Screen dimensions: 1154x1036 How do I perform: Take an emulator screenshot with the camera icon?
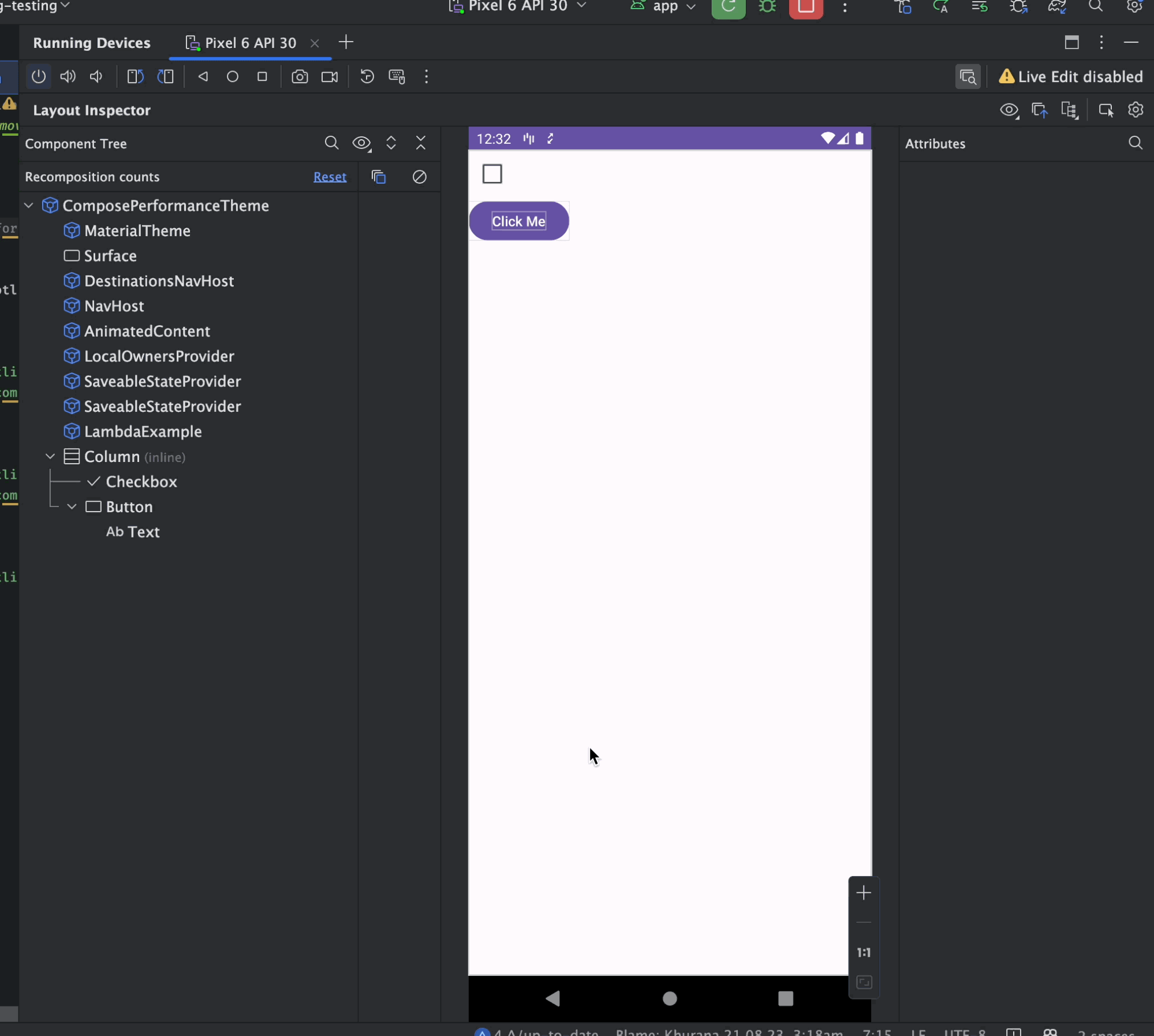(300, 77)
